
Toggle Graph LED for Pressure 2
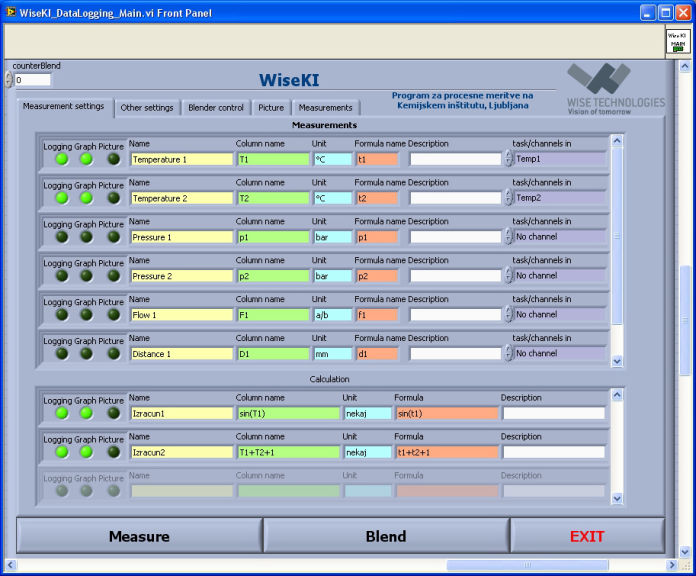pyautogui.click(x=86, y=276)
